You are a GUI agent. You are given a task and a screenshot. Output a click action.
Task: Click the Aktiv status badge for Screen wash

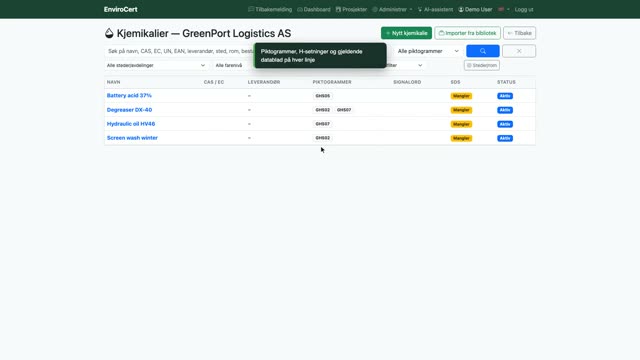[505, 138]
